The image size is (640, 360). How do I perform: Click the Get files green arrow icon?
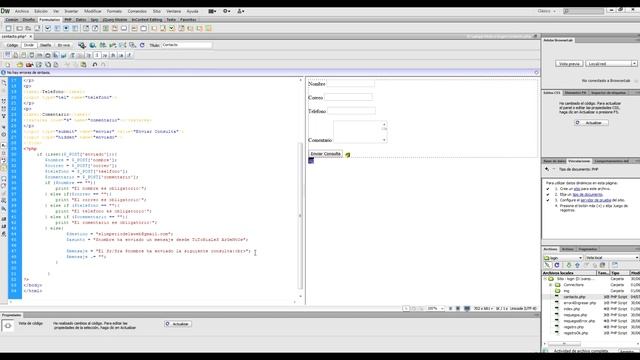pyautogui.click(x=569, y=265)
